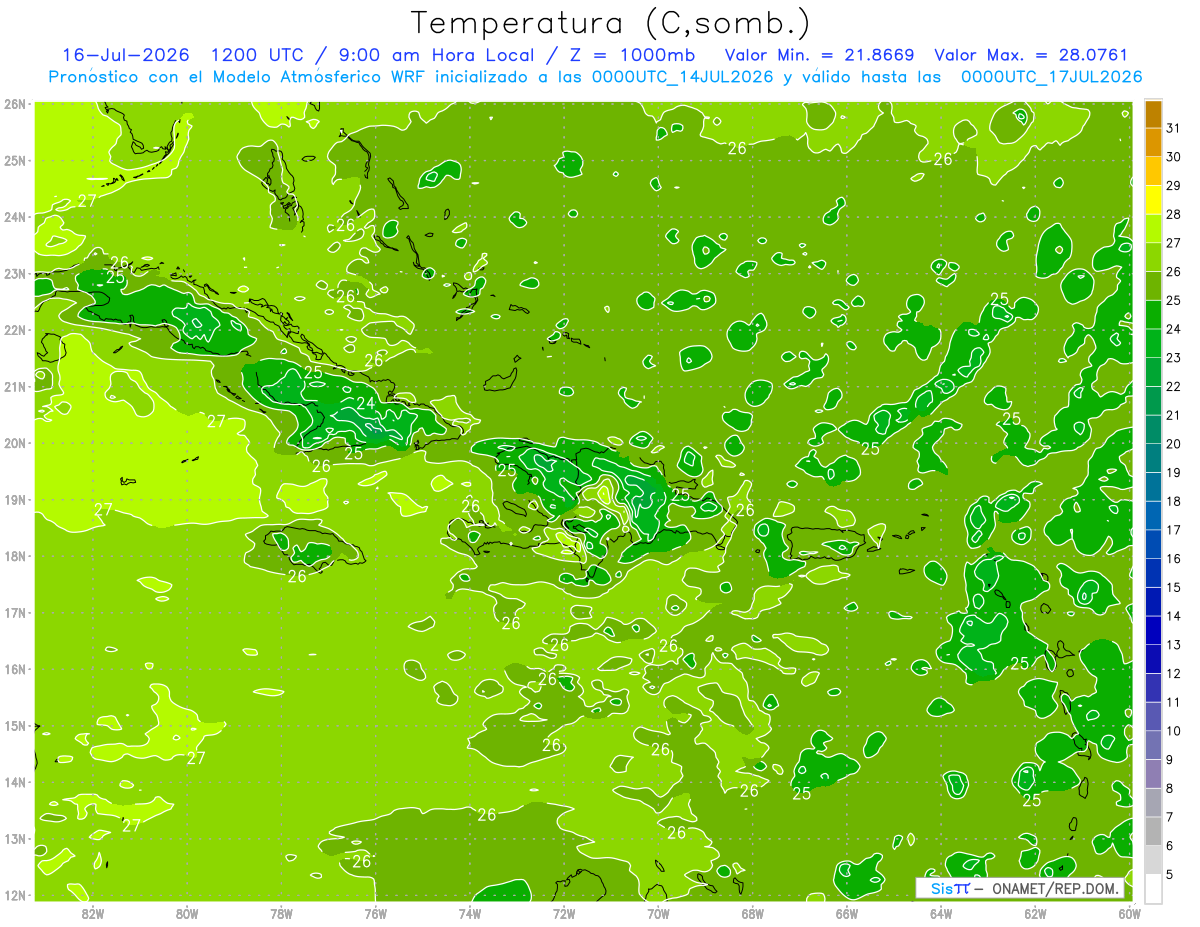1200x927 pixels.
Task: Click the "64W" longitude label
Action: click(941, 912)
